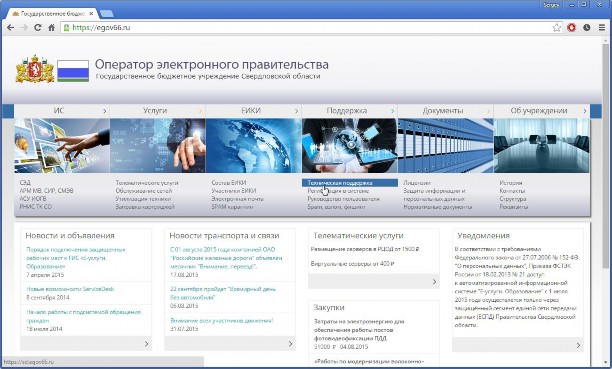Click the Услуги finger-touch image
612x369 pixels.
click(x=158, y=146)
